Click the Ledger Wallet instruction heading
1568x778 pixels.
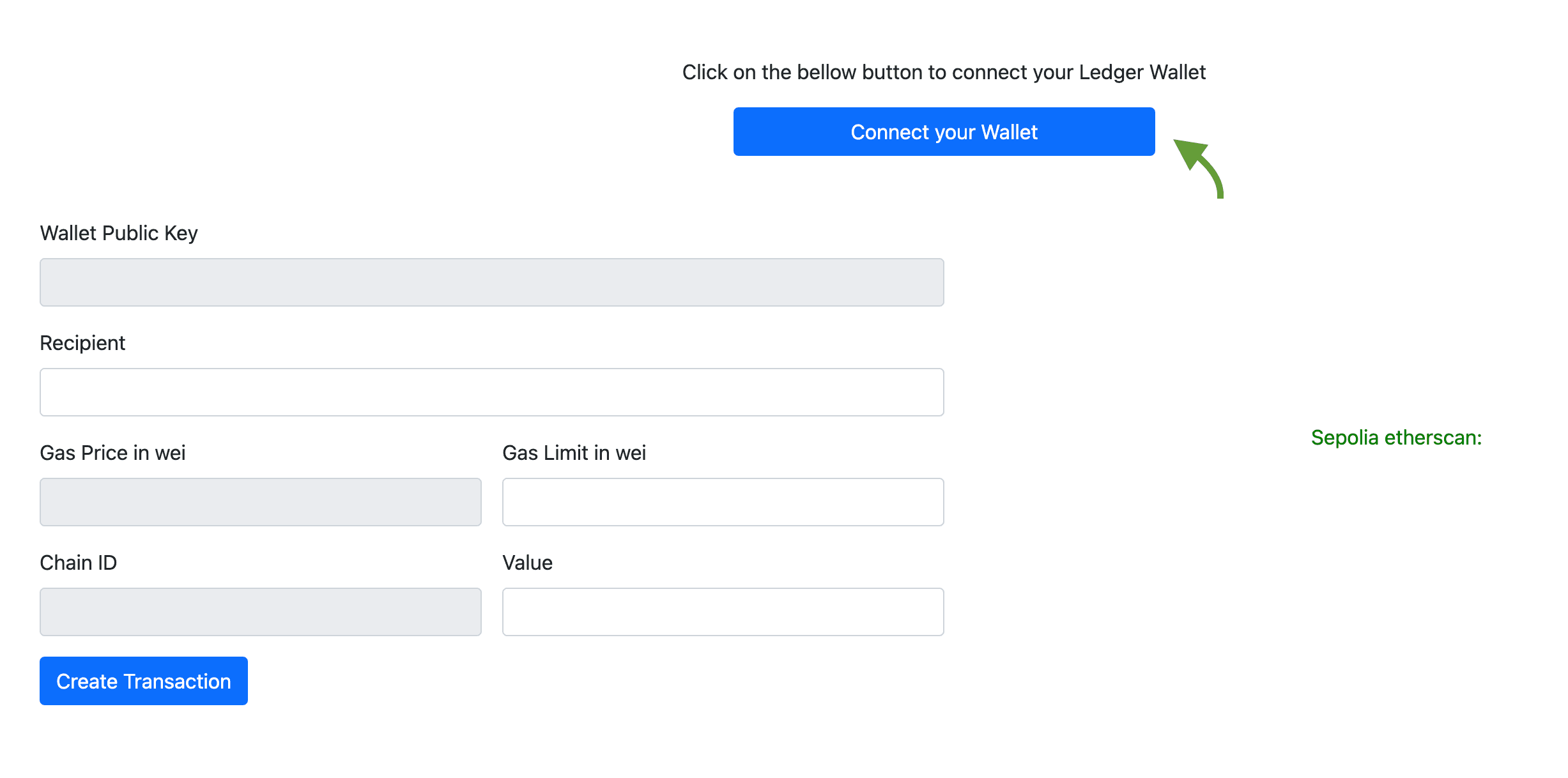[x=944, y=72]
